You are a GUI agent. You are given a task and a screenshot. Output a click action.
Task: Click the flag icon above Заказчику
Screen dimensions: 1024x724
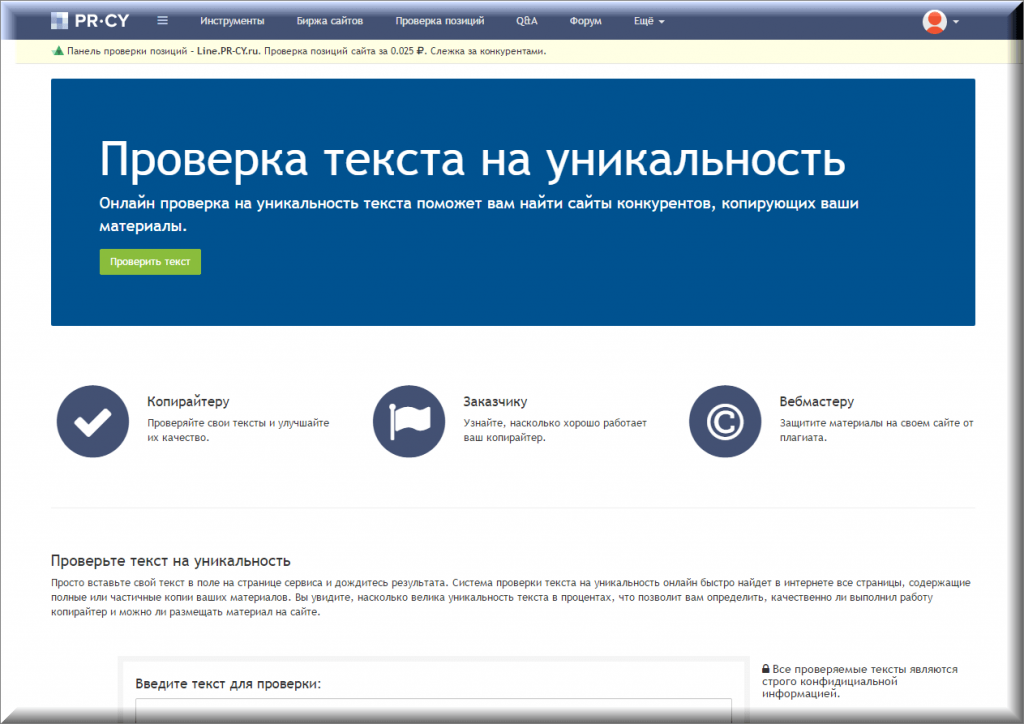click(409, 421)
